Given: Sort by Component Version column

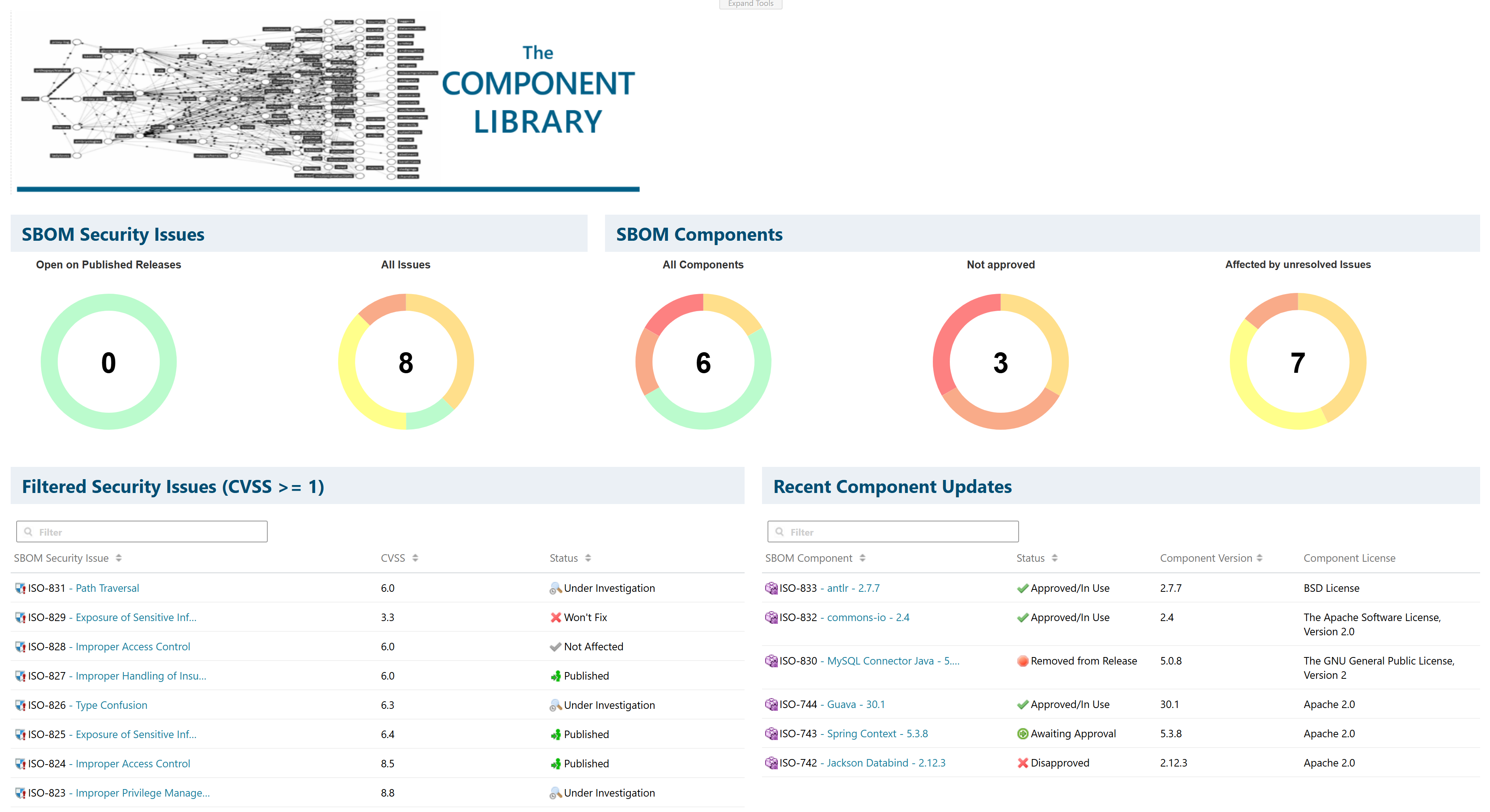Looking at the screenshot, I should 1259,558.
